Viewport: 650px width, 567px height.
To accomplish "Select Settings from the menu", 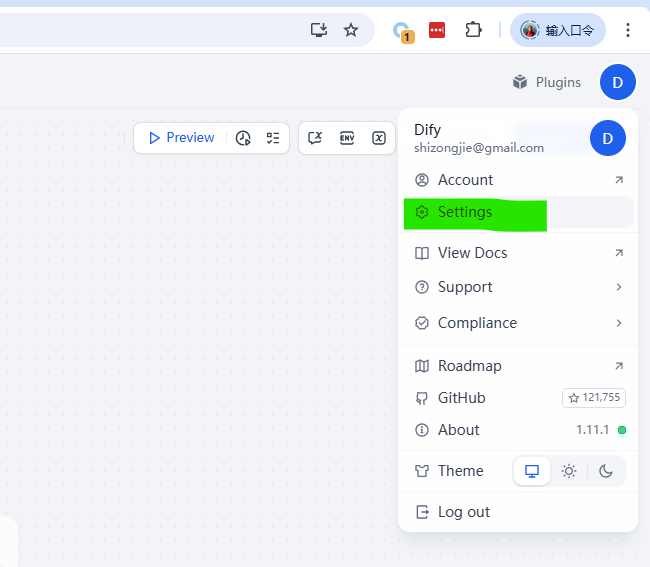I will (x=518, y=212).
